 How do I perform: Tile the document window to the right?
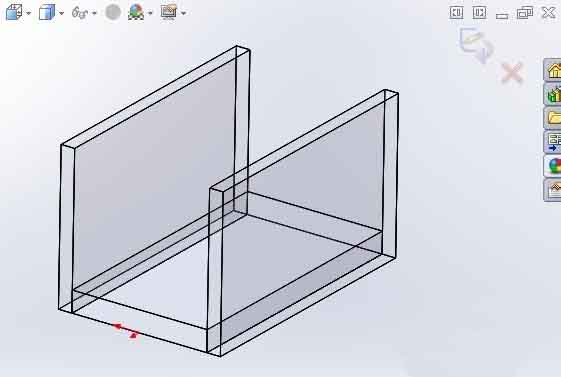point(479,13)
